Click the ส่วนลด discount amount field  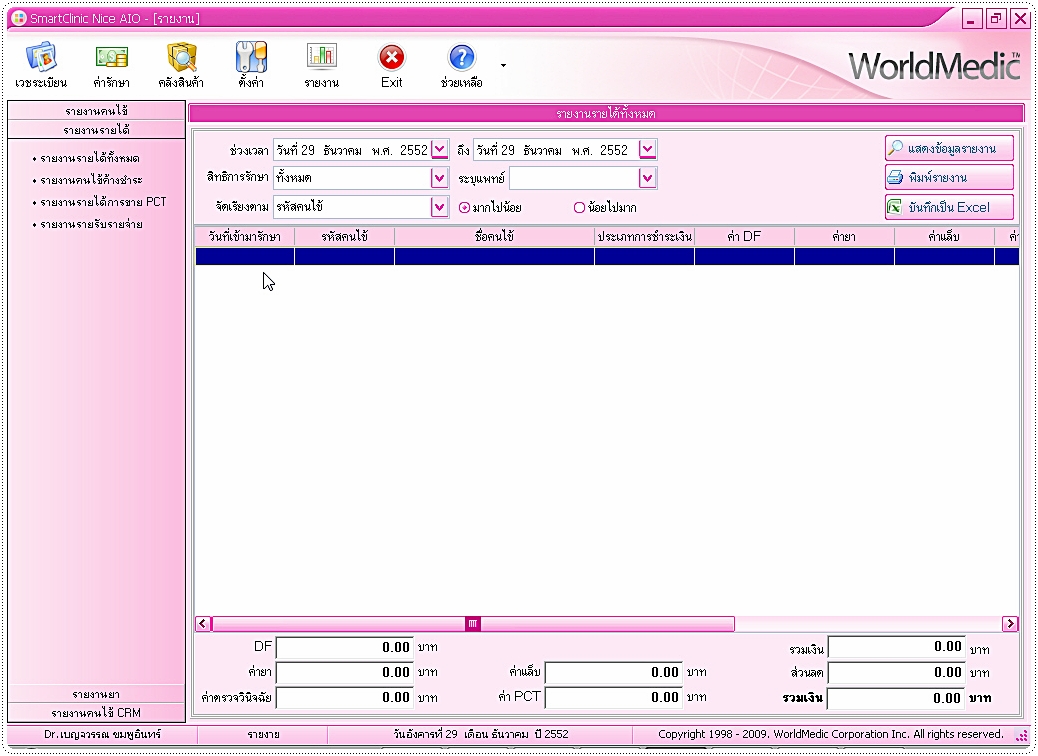[x=896, y=673]
